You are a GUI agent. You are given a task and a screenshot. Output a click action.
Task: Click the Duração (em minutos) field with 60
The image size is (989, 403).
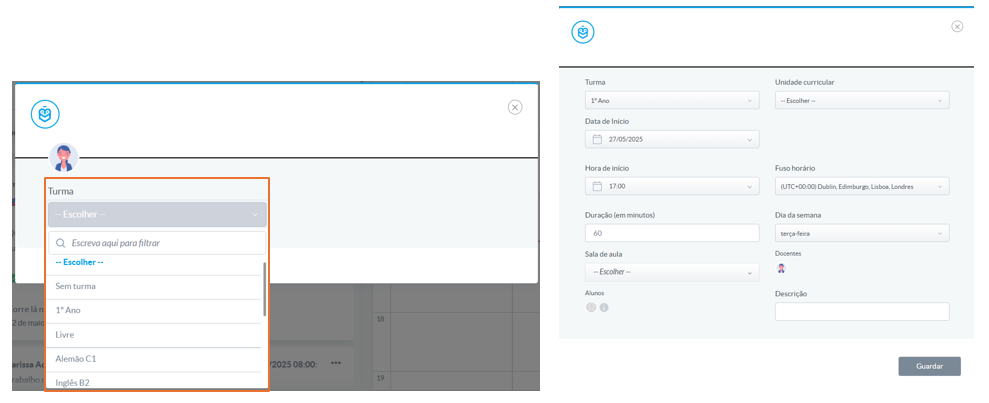pyautogui.click(x=672, y=233)
